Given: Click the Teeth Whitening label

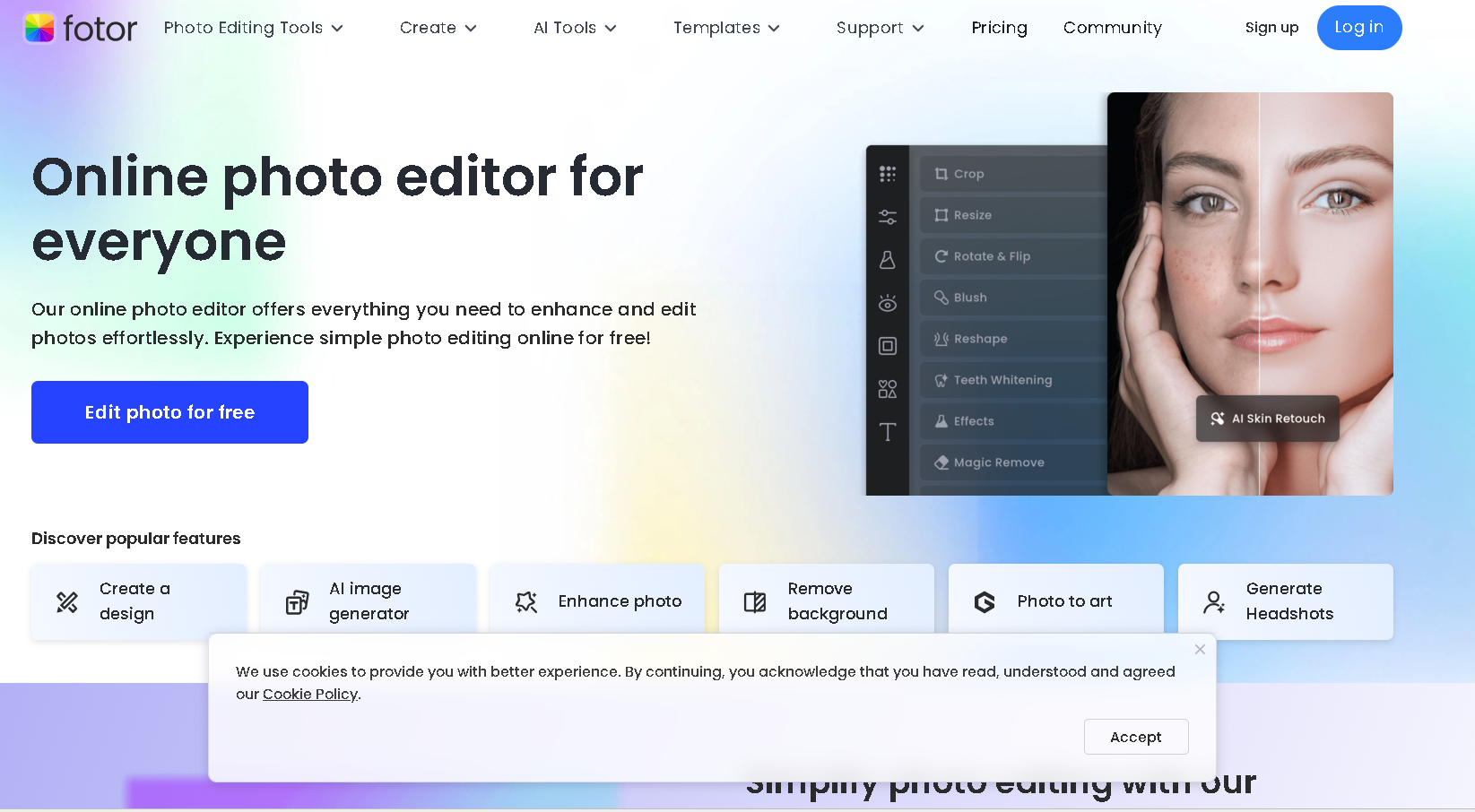Looking at the screenshot, I should tap(1003, 380).
